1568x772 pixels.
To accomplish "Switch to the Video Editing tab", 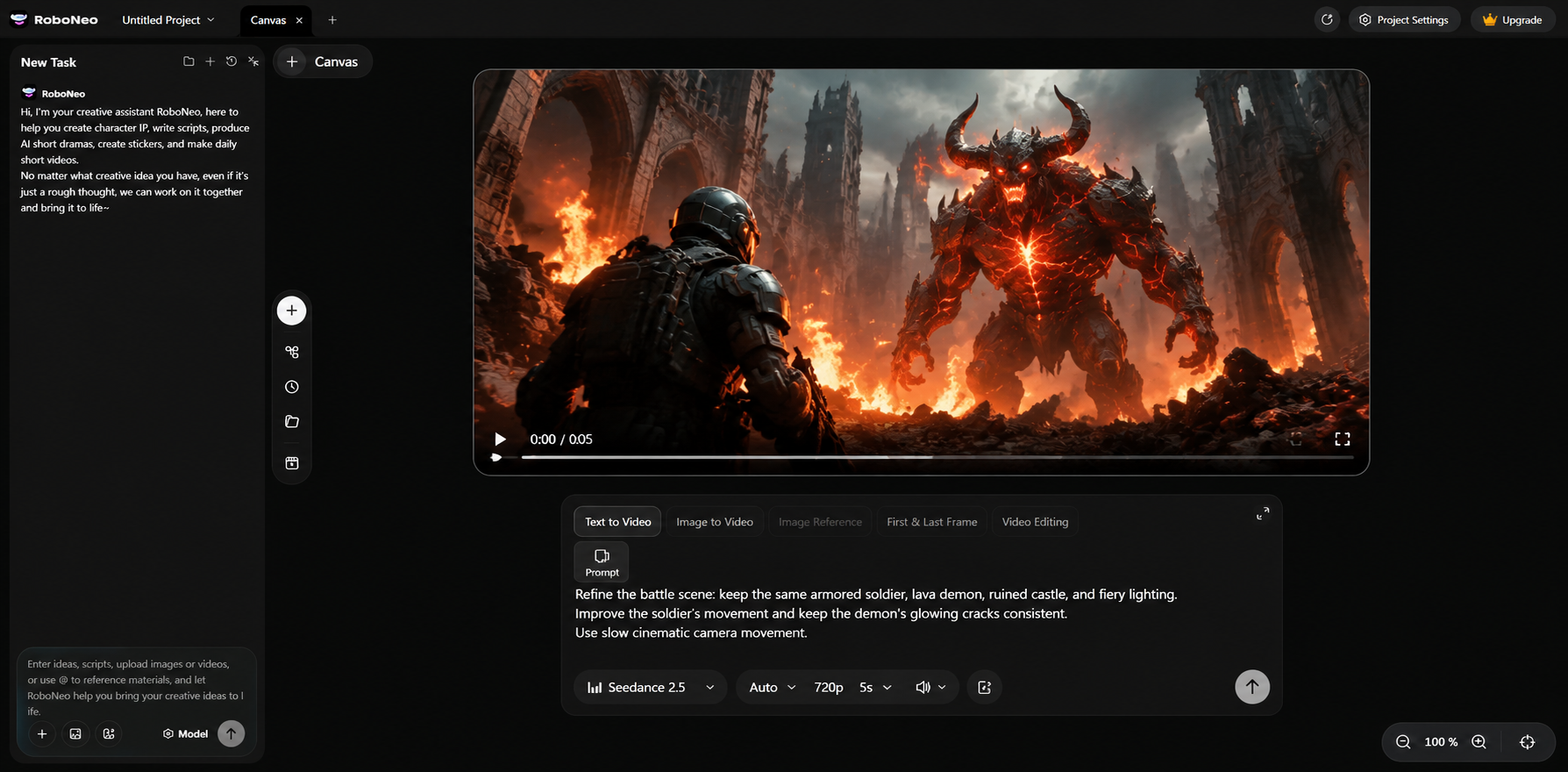I will [x=1035, y=522].
